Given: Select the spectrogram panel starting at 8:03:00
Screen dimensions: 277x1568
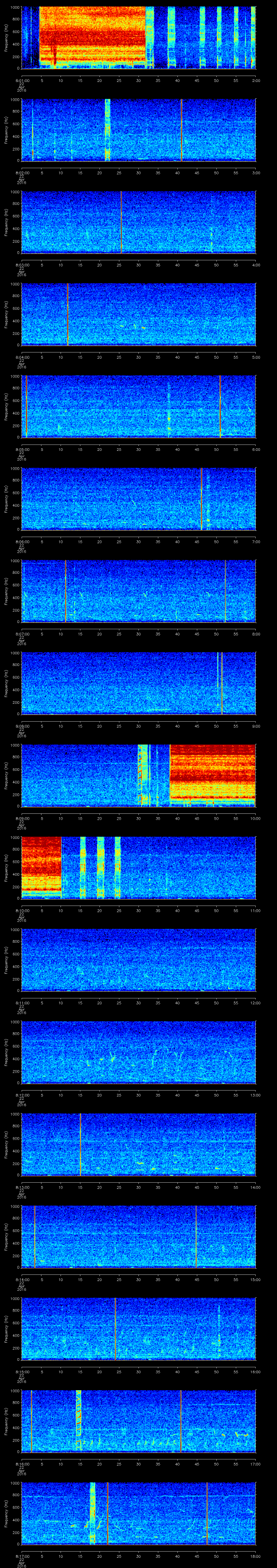Looking at the screenshot, I should point(138,222).
